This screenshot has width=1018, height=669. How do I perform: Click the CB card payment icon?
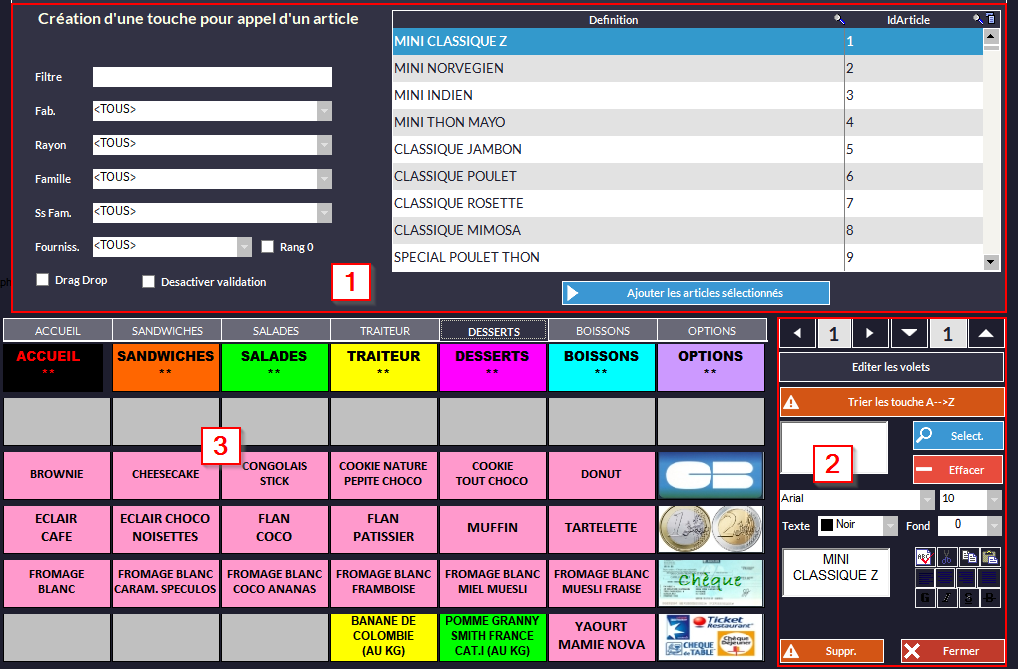tap(711, 474)
